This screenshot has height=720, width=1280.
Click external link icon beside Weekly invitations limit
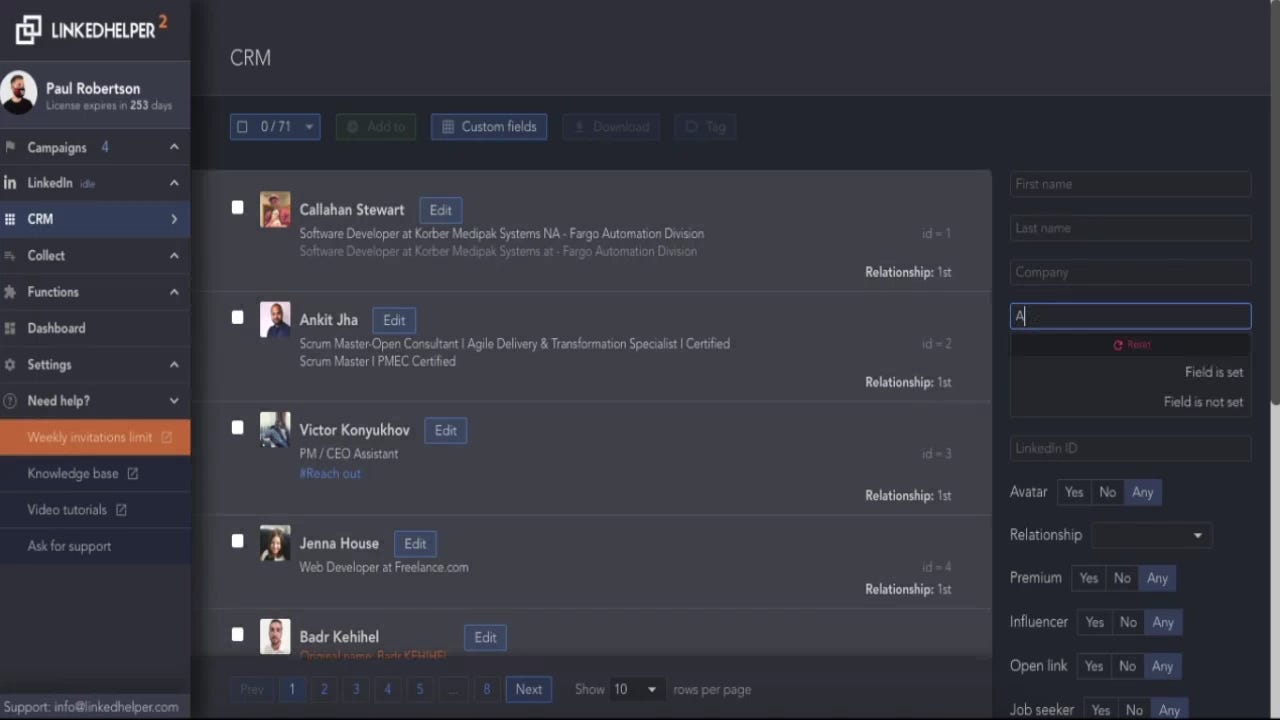coord(167,437)
